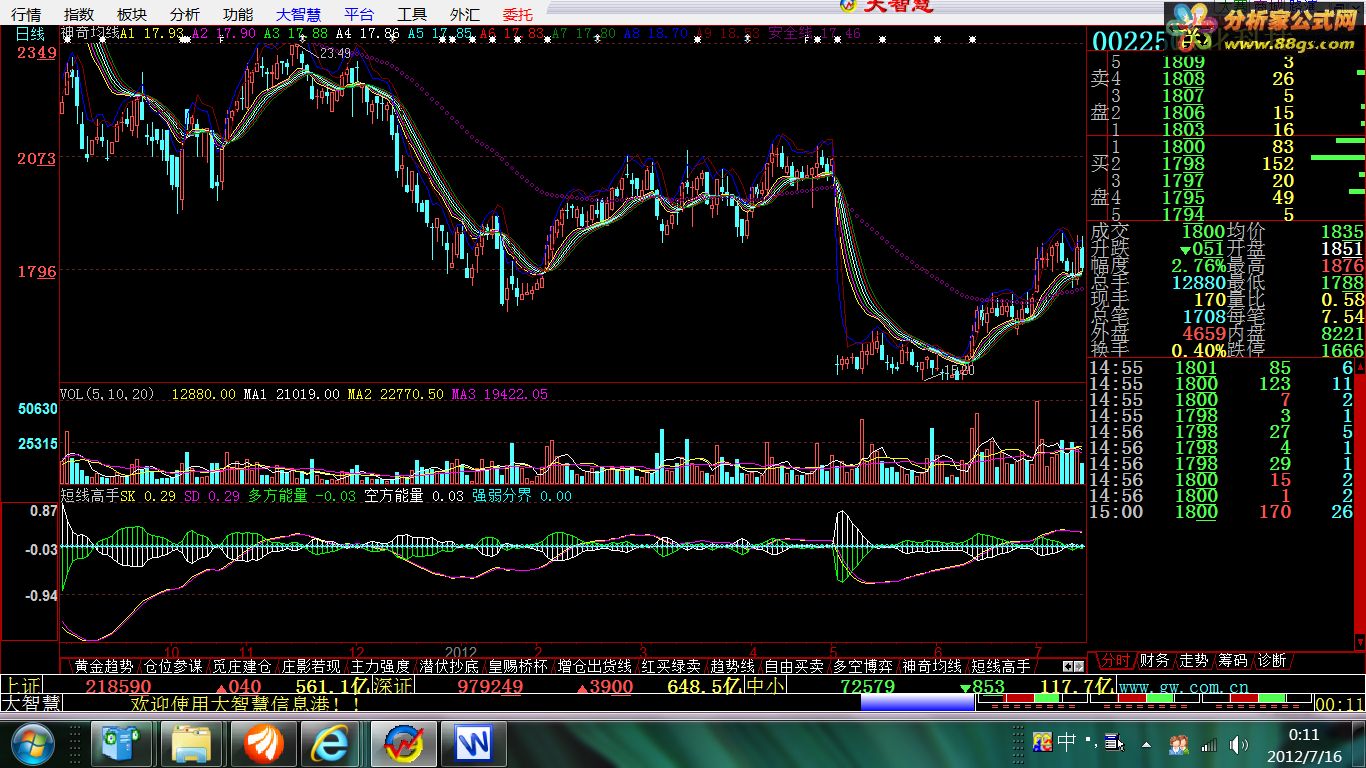Select the 庄影若现 indicator tab
Viewport: 1366px width, 768px height.
[311, 666]
